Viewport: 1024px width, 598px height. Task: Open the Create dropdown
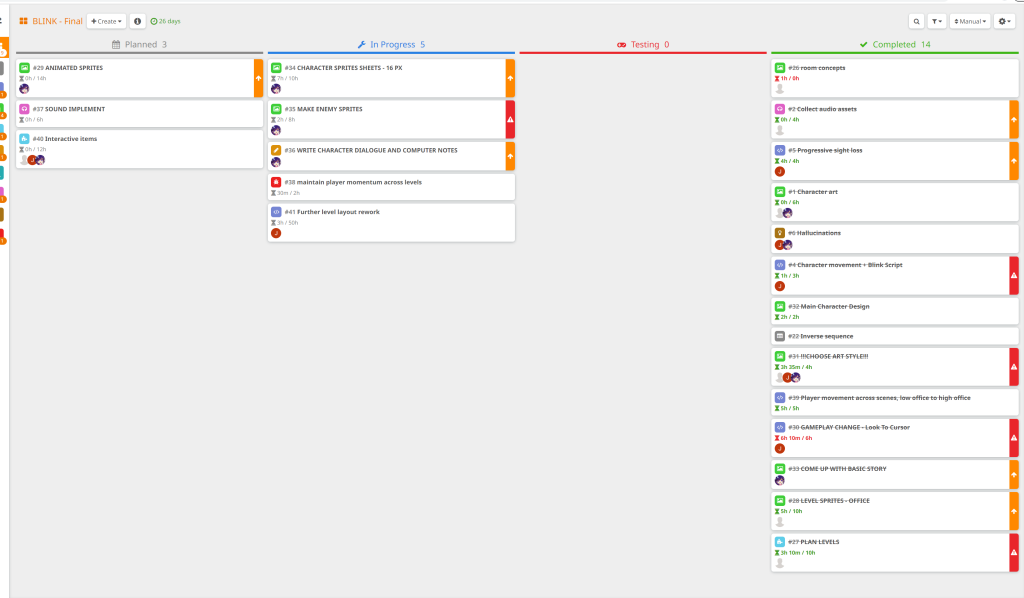click(106, 21)
